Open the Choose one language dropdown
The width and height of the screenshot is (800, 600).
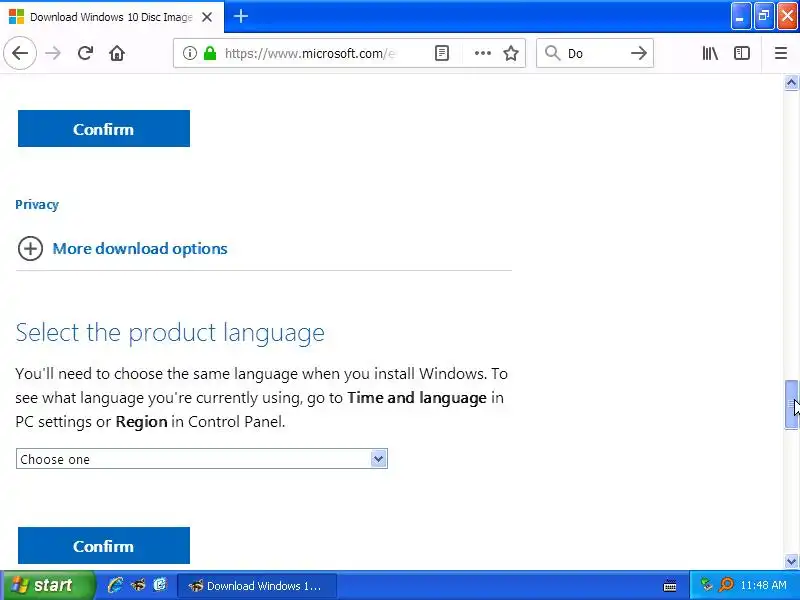click(x=202, y=459)
